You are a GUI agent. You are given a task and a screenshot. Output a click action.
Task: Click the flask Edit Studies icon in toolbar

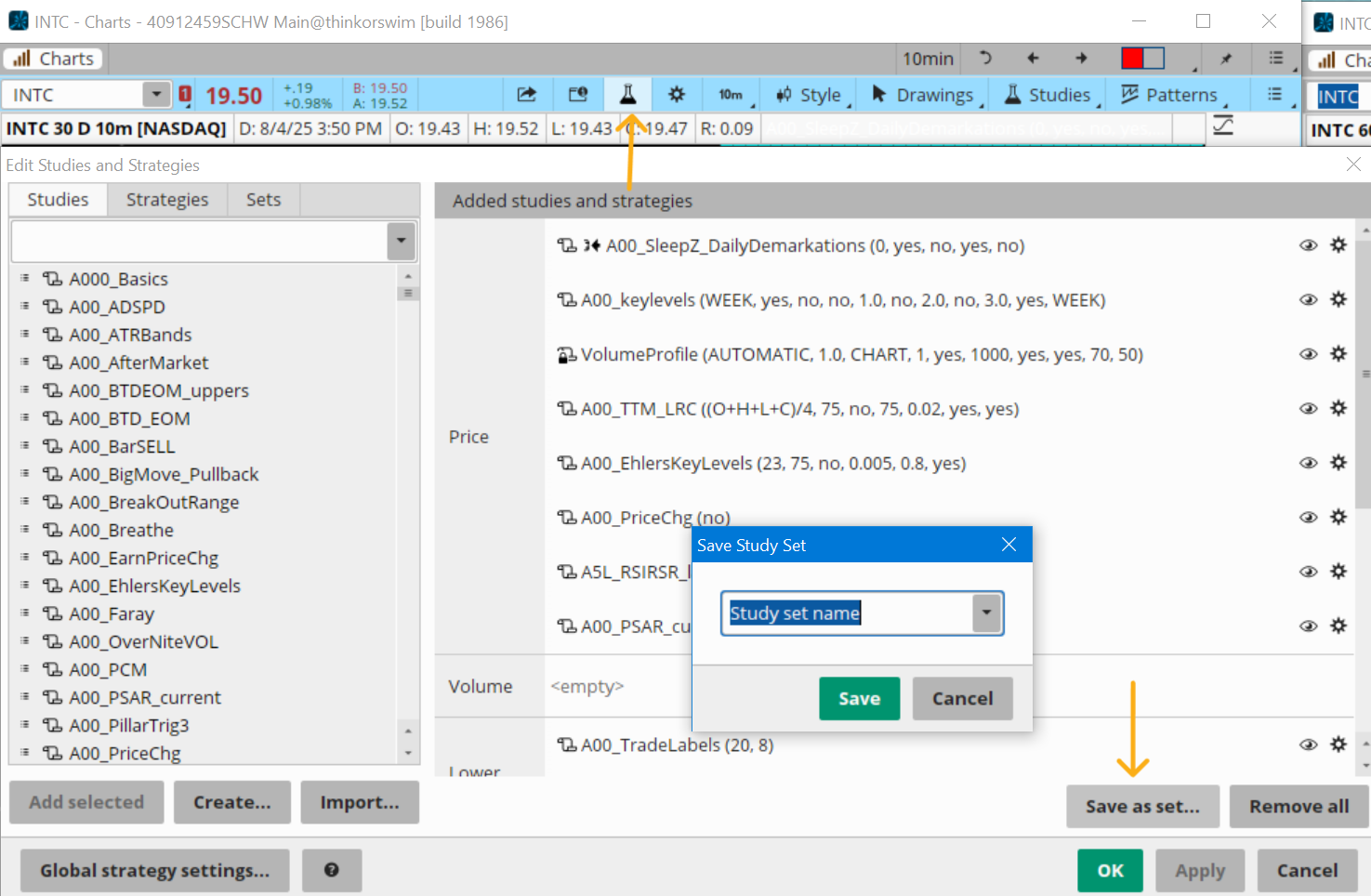point(628,94)
